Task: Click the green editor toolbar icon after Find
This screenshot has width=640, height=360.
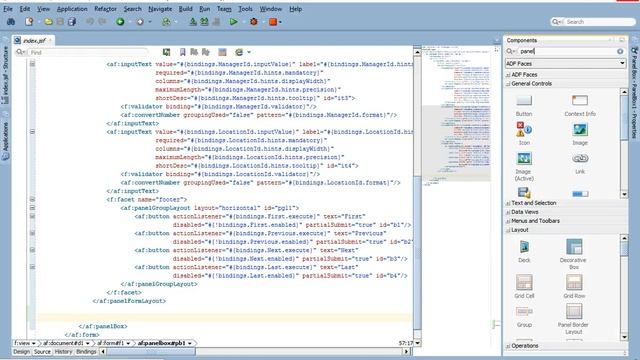Action: [x=166, y=52]
